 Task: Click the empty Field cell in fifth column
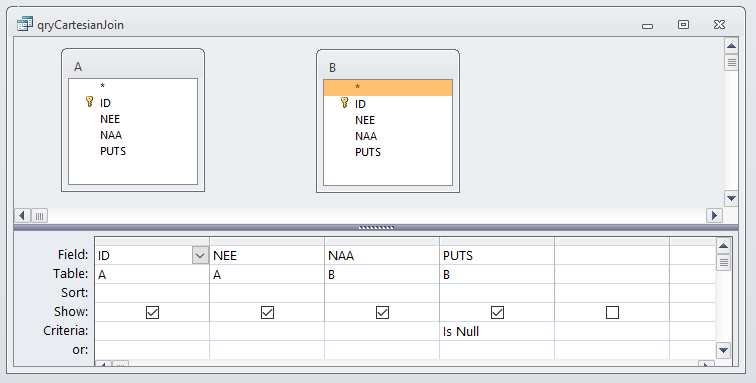pyautogui.click(x=612, y=255)
